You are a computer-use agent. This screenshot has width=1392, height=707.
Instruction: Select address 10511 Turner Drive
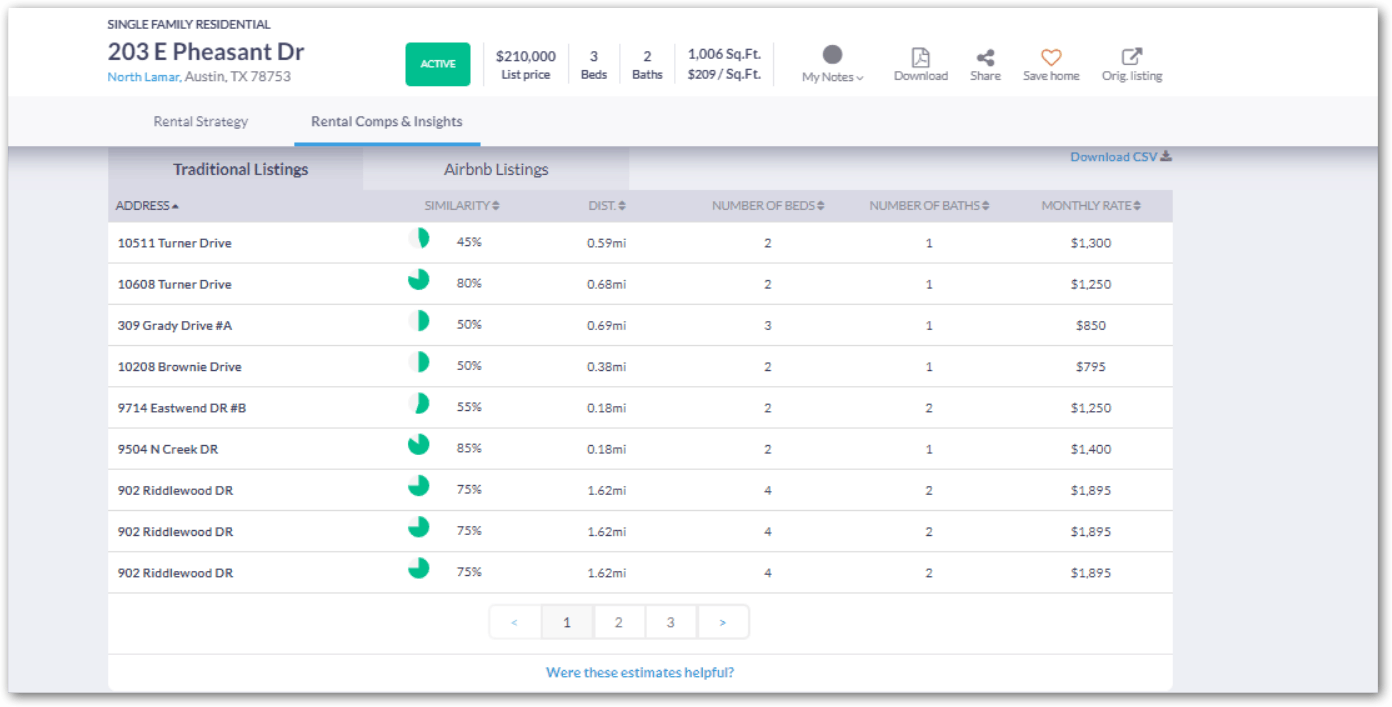click(x=175, y=243)
